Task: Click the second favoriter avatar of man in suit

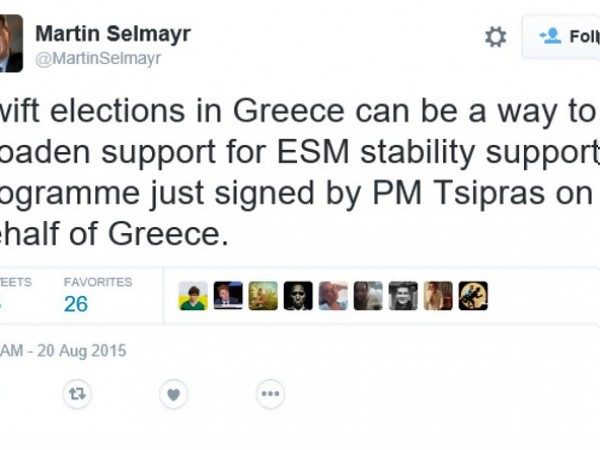Action: pyautogui.click(x=228, y=296)
